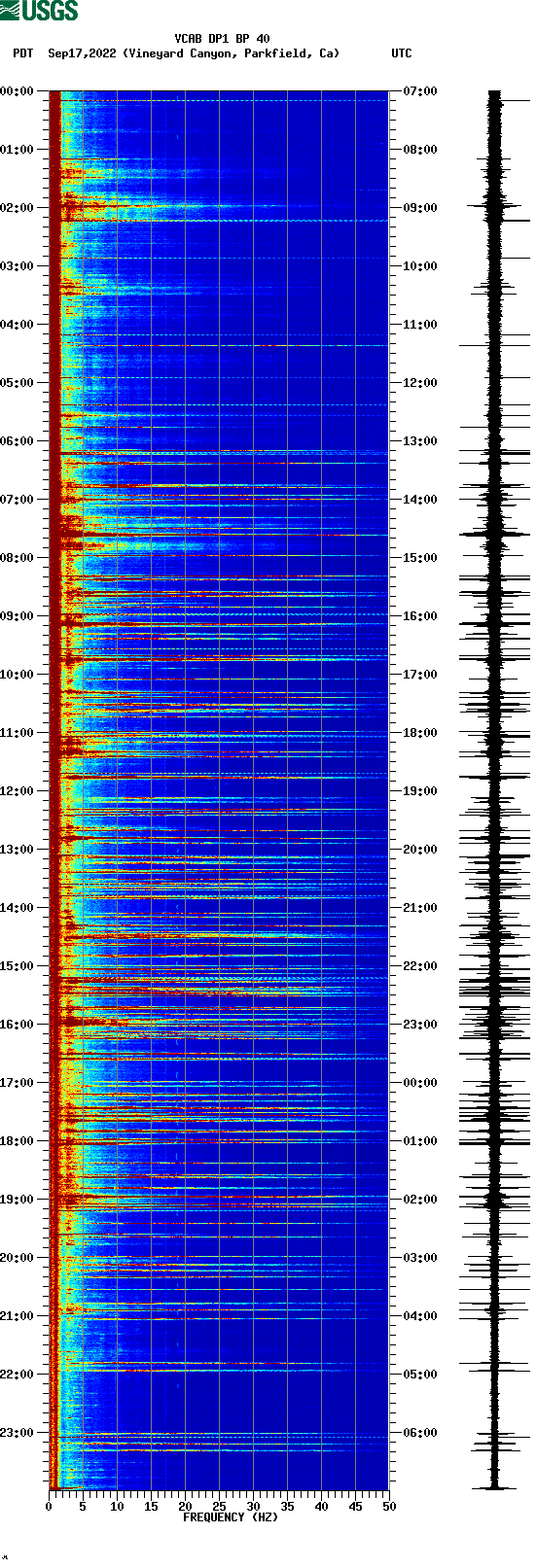This screenshot has height=1568, width=537.
Task: Click the UTC time label '01:00'
Action: 420,1141
